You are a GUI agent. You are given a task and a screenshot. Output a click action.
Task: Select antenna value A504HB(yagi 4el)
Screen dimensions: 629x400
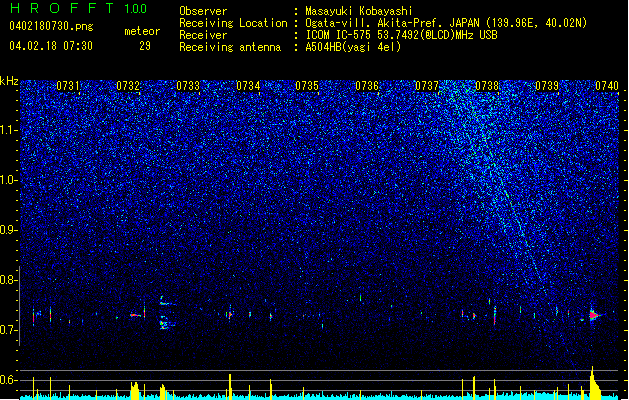[353, 47]
